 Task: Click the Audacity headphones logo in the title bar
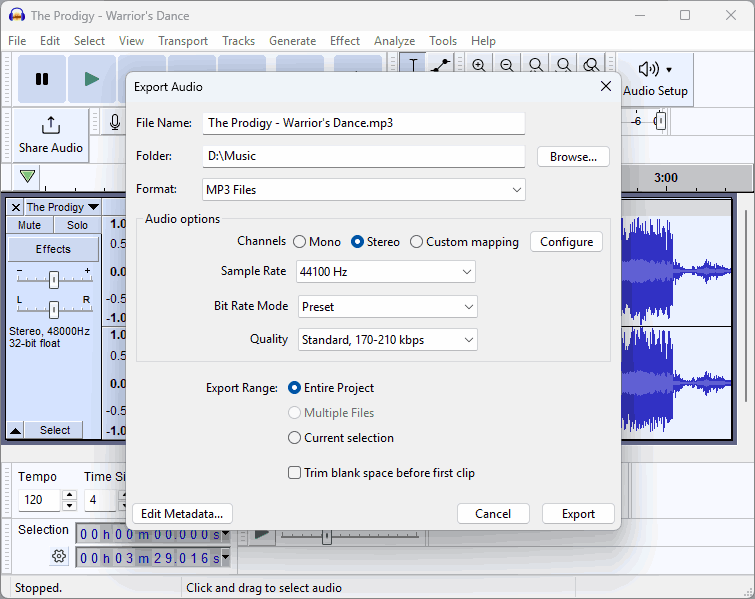[17, 15]
